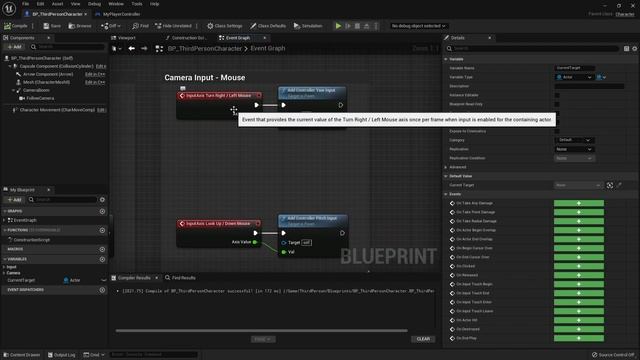Click Add in the Components panel

coord(15,47)
